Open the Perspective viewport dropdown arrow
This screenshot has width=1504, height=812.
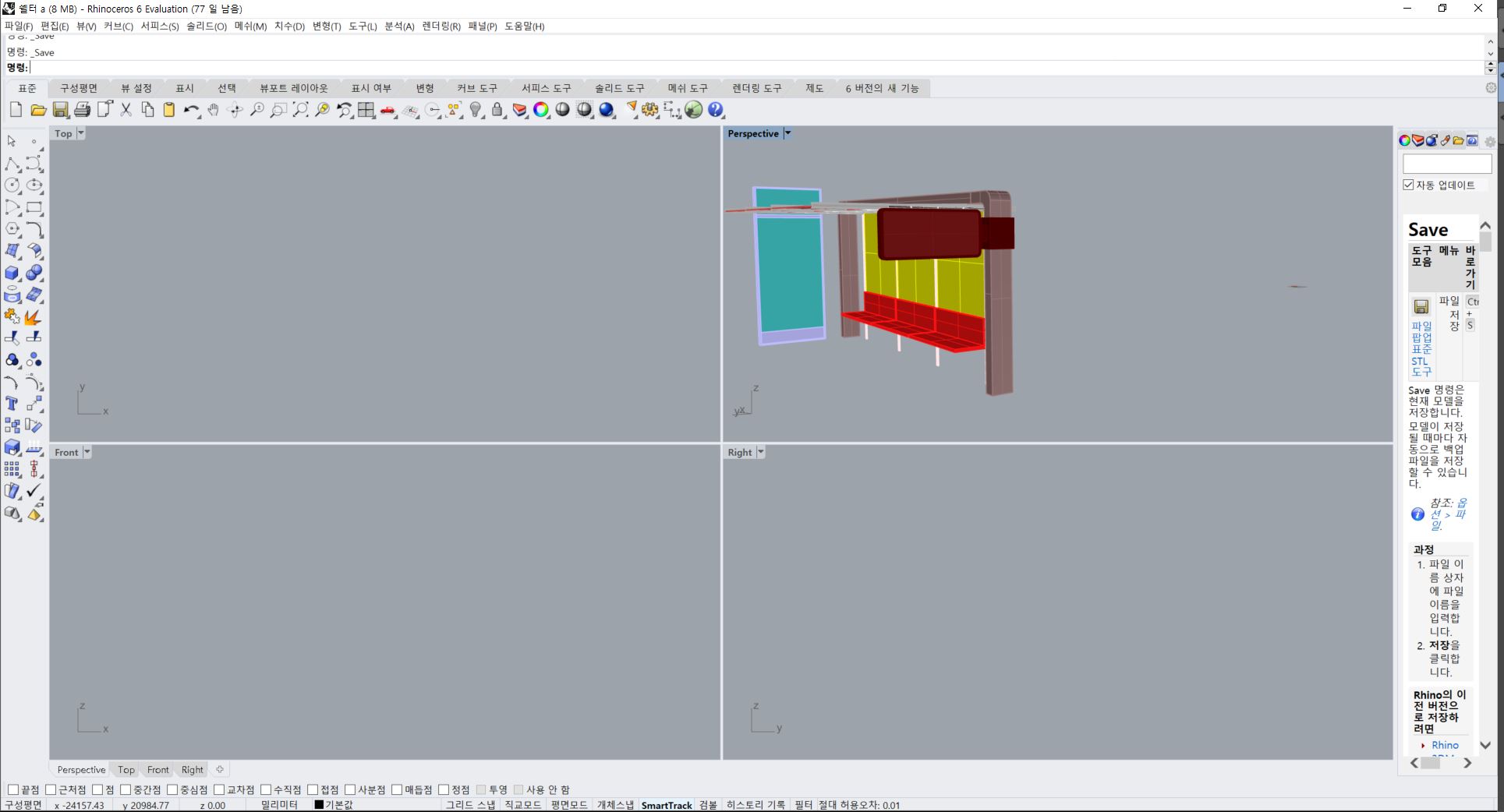[787, 133]
